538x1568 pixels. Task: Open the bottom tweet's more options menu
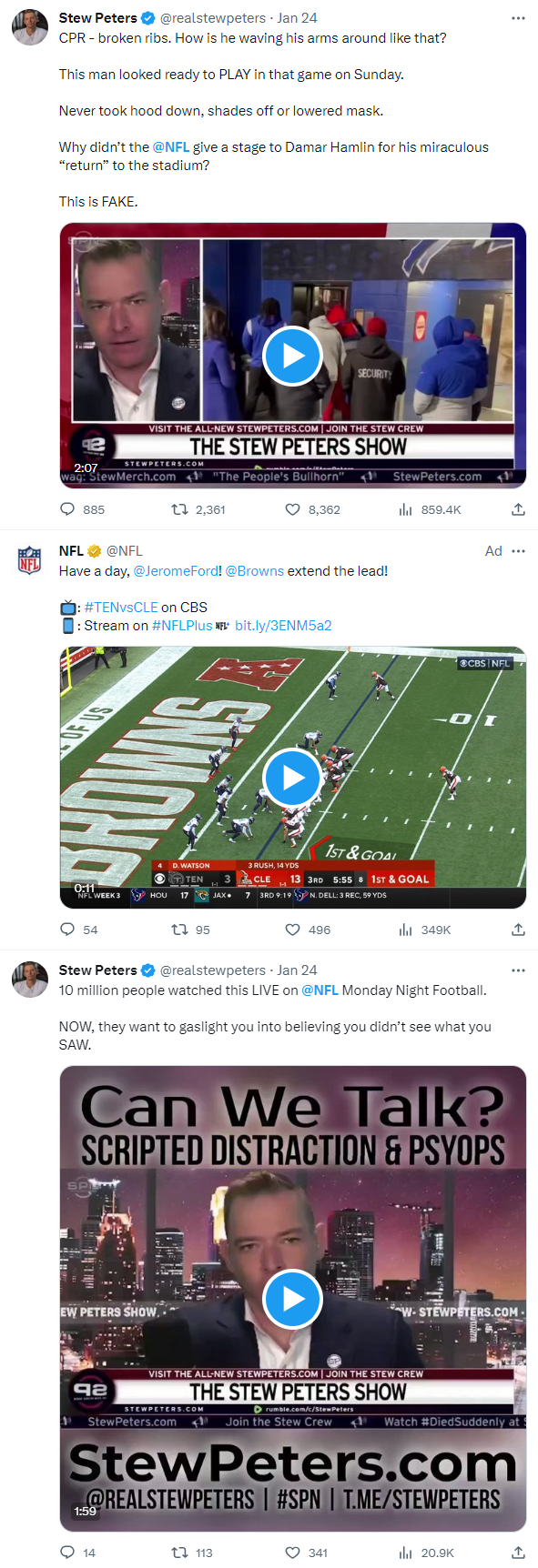[518, 970]
